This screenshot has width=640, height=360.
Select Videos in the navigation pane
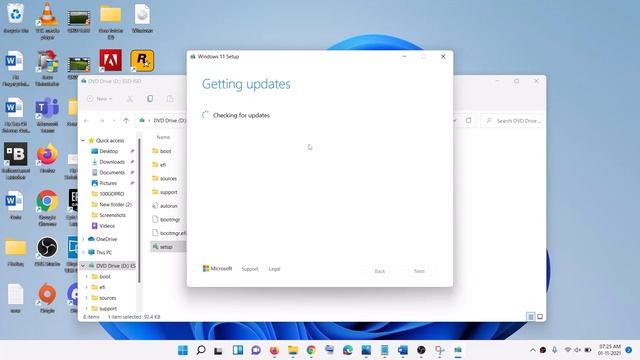[x=107, y=225]
